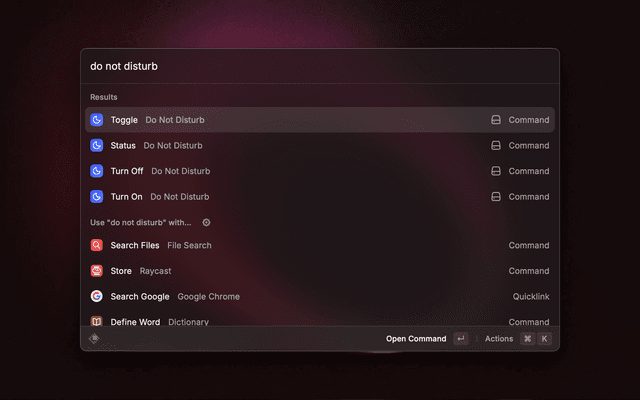640x400 pixels.
Task: Click the moon icon beside Toggle
Action: 97,120
